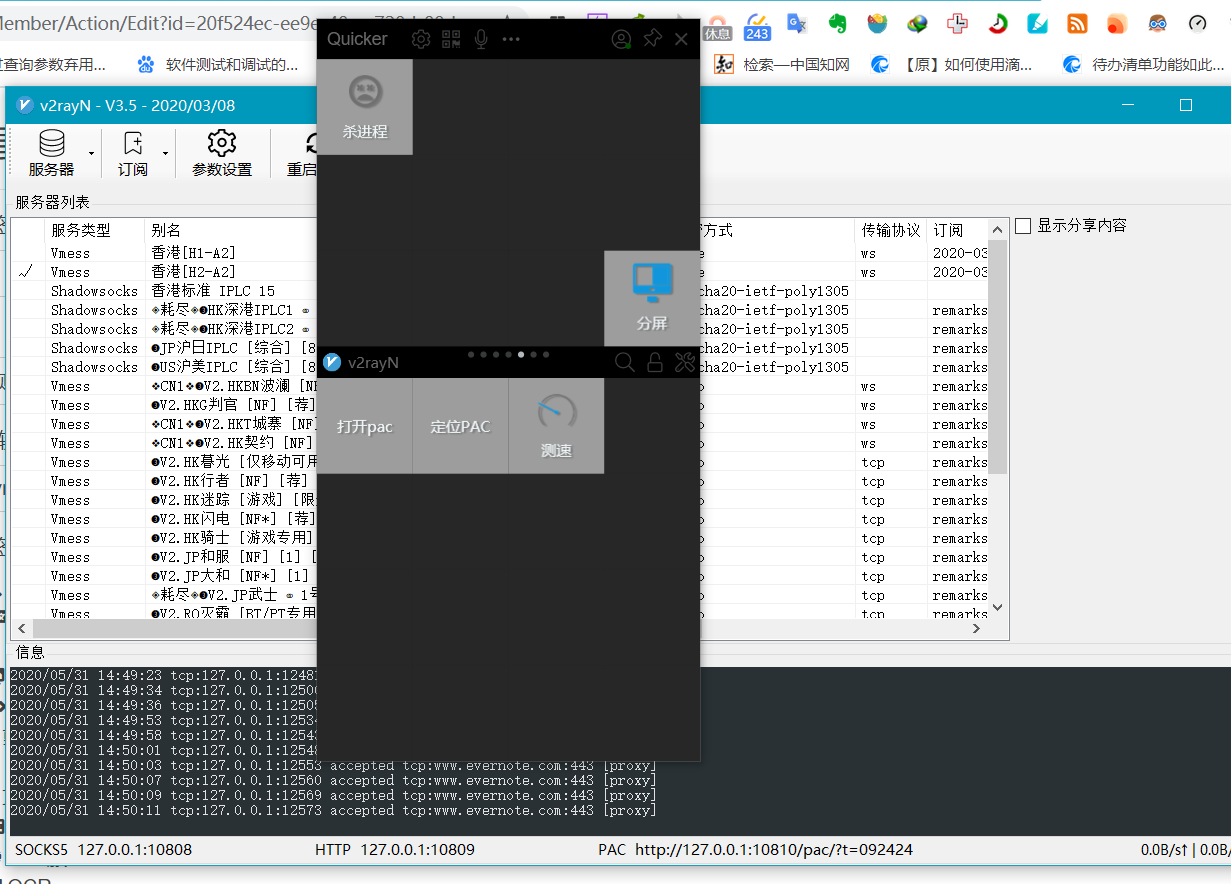The height and width of the screenshot is (884, 1231).
Task: Open the three-dots menu in Quicker
Action: tap(511, 39)
